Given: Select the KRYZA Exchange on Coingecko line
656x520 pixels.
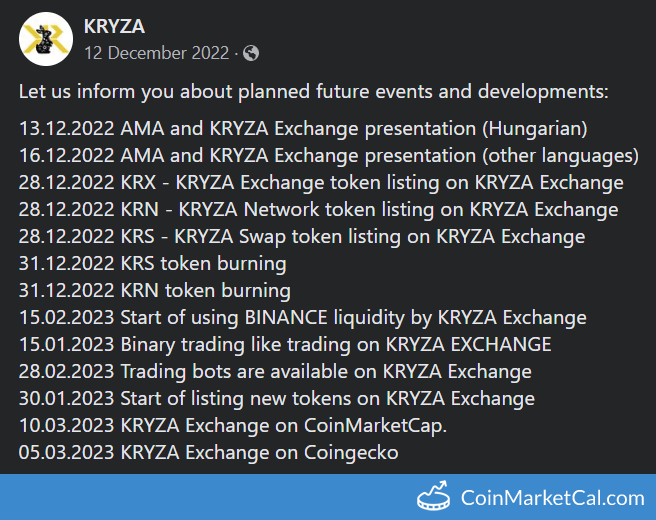Looking at the screenshot, I should tap(208, 453).
